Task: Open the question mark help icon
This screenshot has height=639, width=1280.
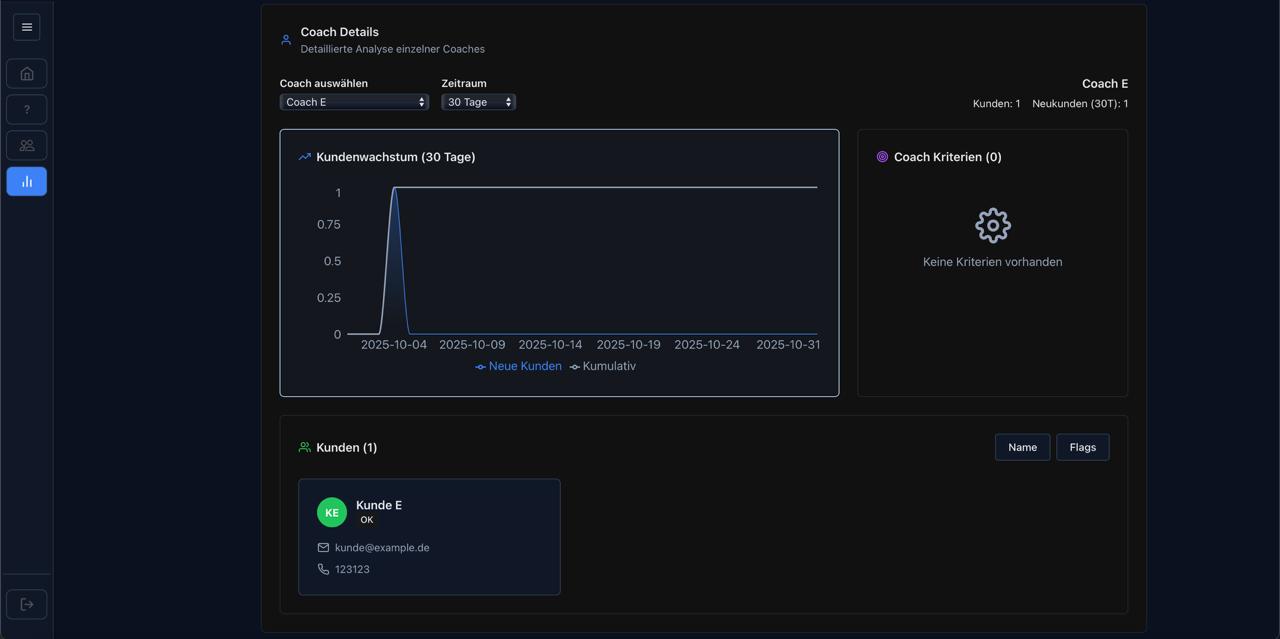Action: [x=27, y=110]
